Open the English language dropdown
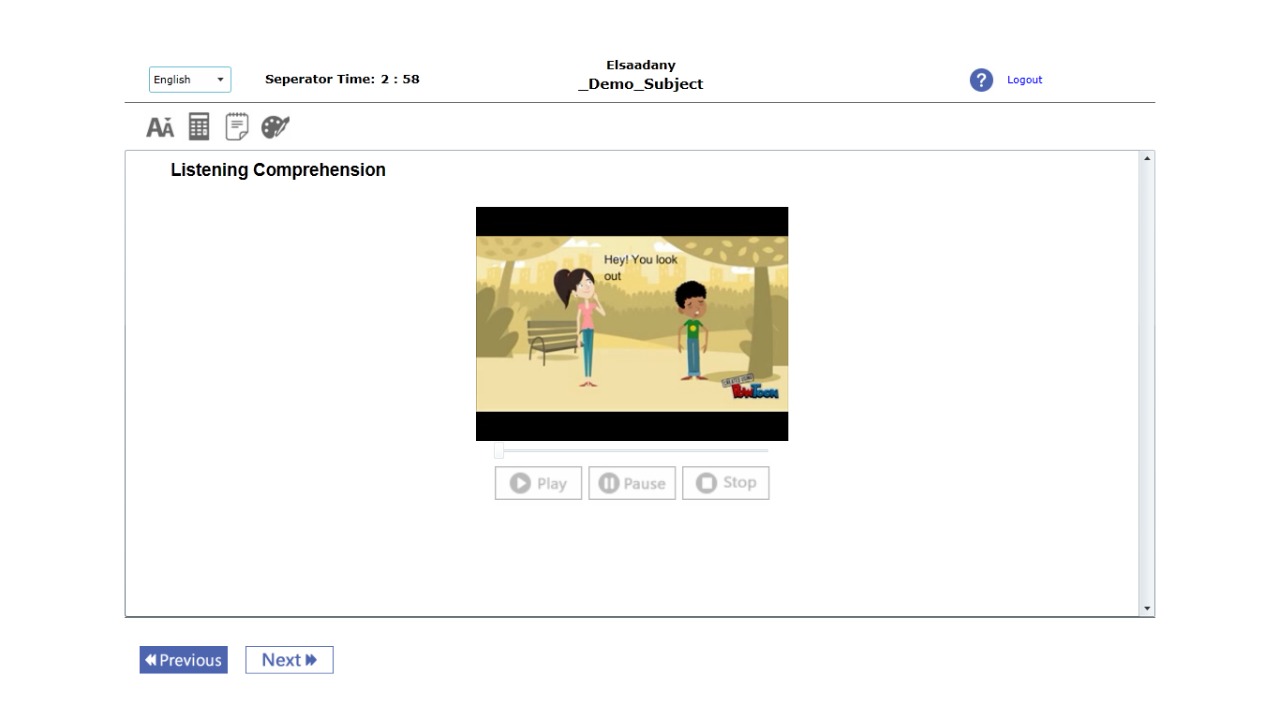This screenshot has height=719, width=1280. pyautogui.click(x=190, y=80)
